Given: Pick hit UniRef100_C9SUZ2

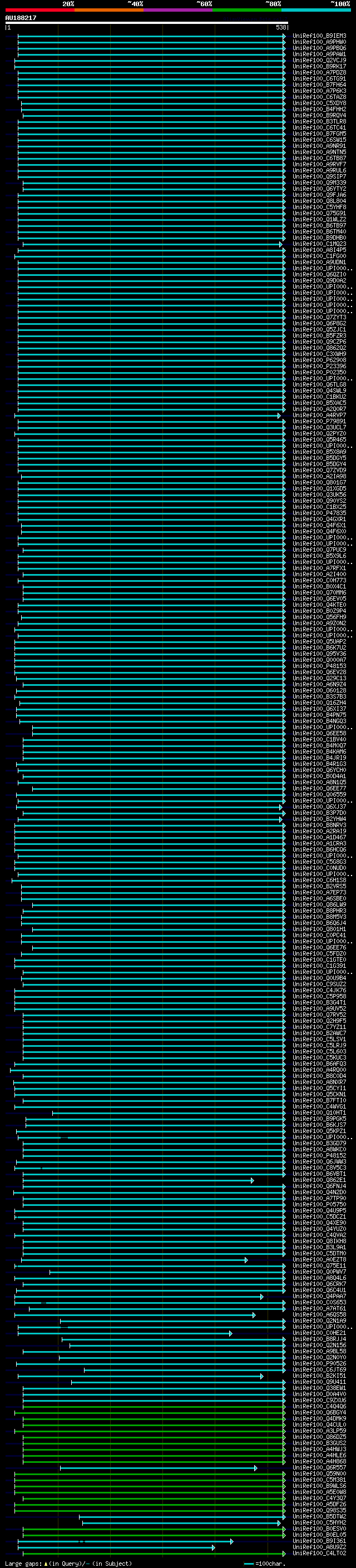Looking at the screenshot, I should 319,983.
